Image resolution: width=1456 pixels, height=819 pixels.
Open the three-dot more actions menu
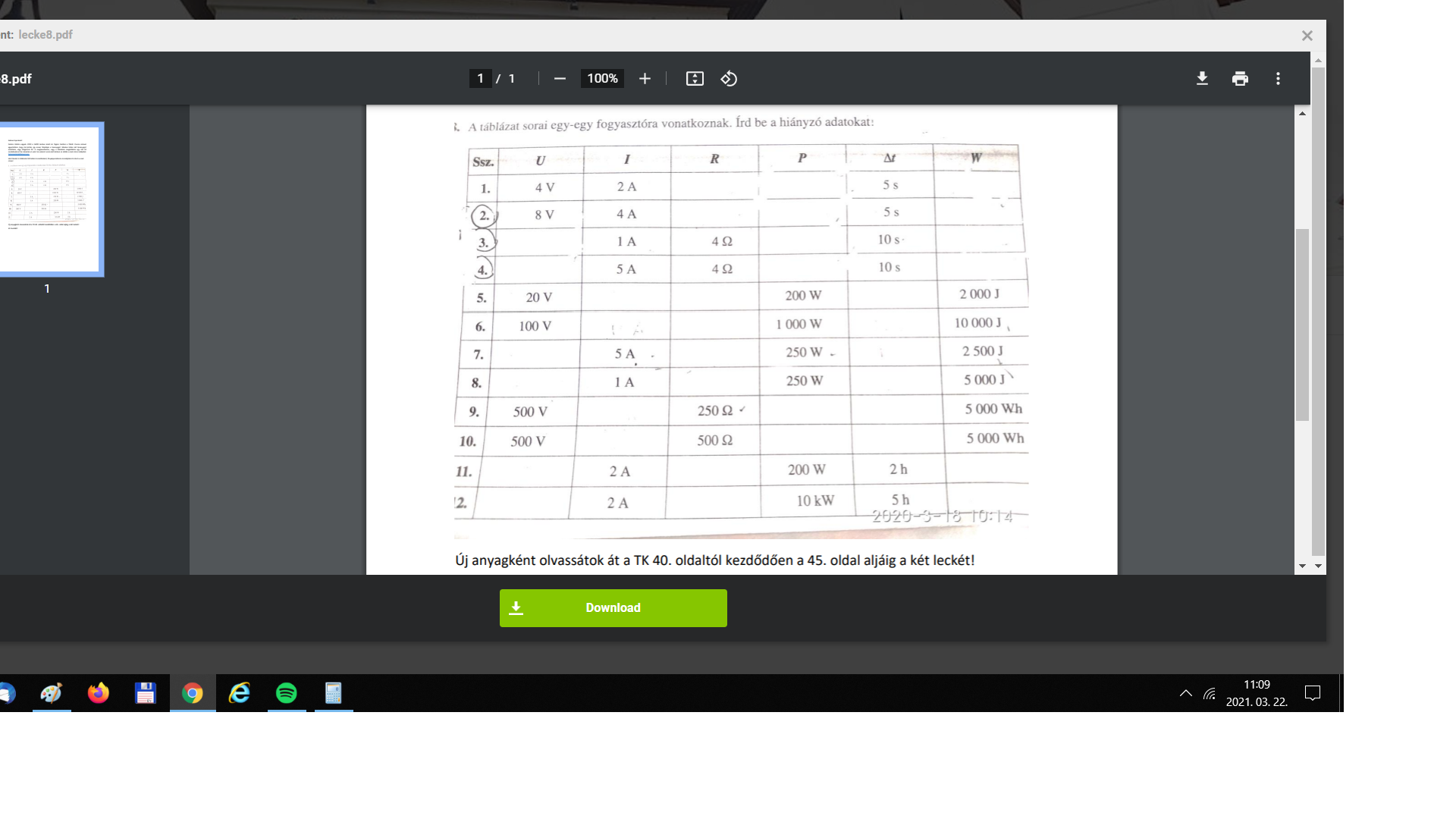(x=1278, y=79)
